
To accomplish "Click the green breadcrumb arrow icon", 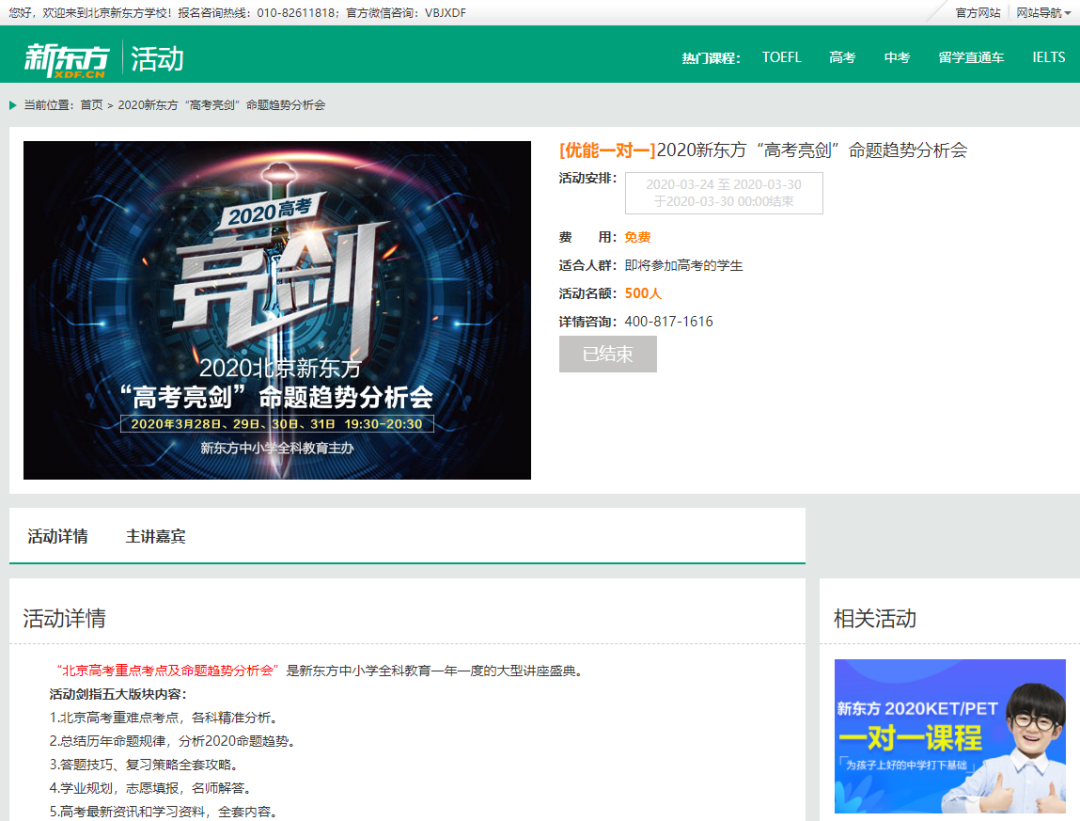I will (13, 105).
